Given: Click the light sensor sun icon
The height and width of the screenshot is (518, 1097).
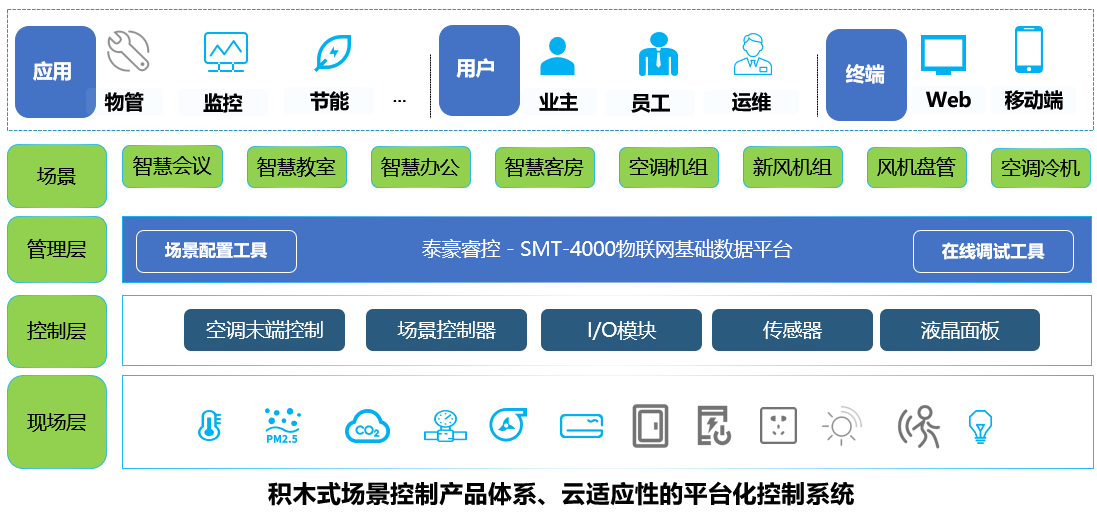Looking at the screenshot, I should tap(842, 426).
